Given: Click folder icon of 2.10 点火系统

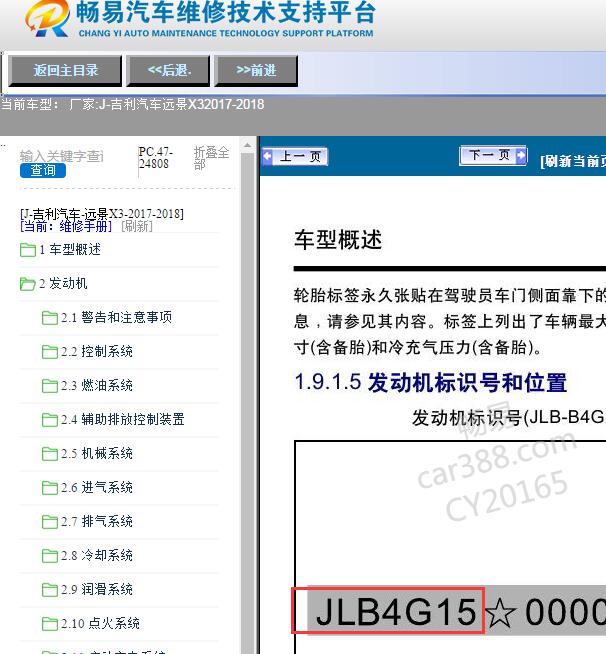Looking at the screenshot, I should pos(50,624).
